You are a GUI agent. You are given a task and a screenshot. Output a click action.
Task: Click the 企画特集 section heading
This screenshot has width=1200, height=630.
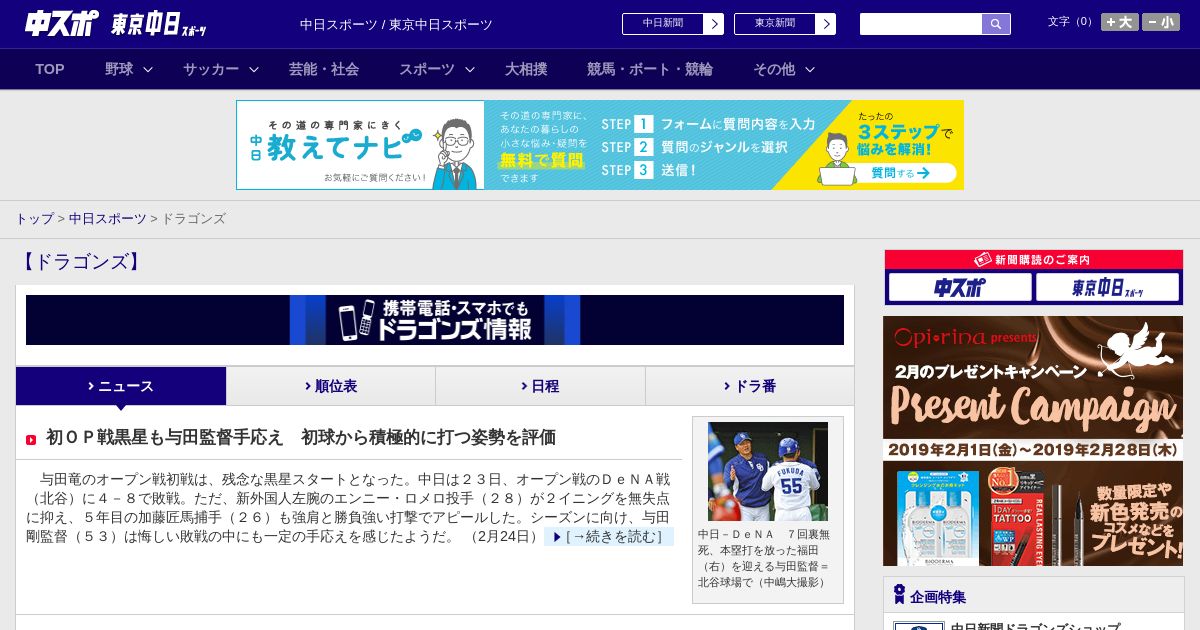tap(938, 597)
